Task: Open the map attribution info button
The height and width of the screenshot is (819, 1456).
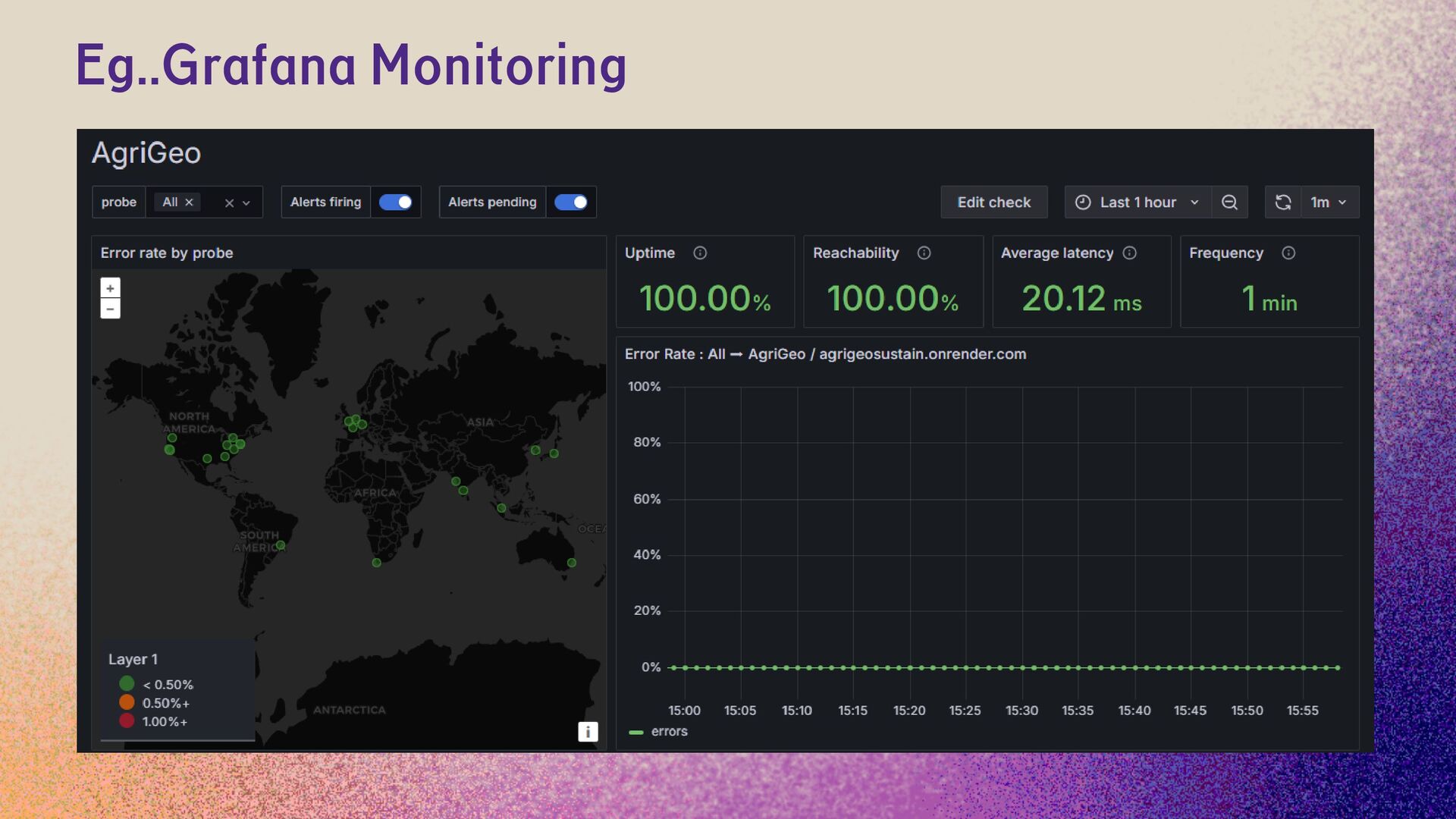Action: tap(588, 732)
